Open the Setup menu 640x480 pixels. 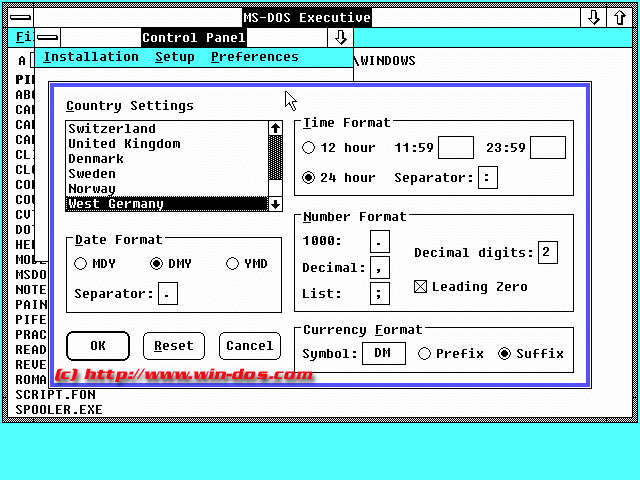175,57
